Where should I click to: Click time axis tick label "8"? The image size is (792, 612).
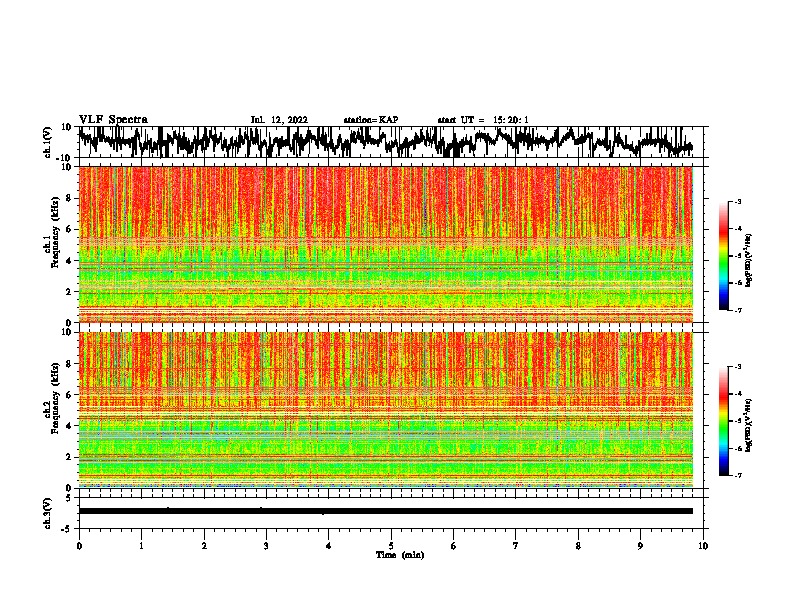pyautogui.click(x=578, y=546)
